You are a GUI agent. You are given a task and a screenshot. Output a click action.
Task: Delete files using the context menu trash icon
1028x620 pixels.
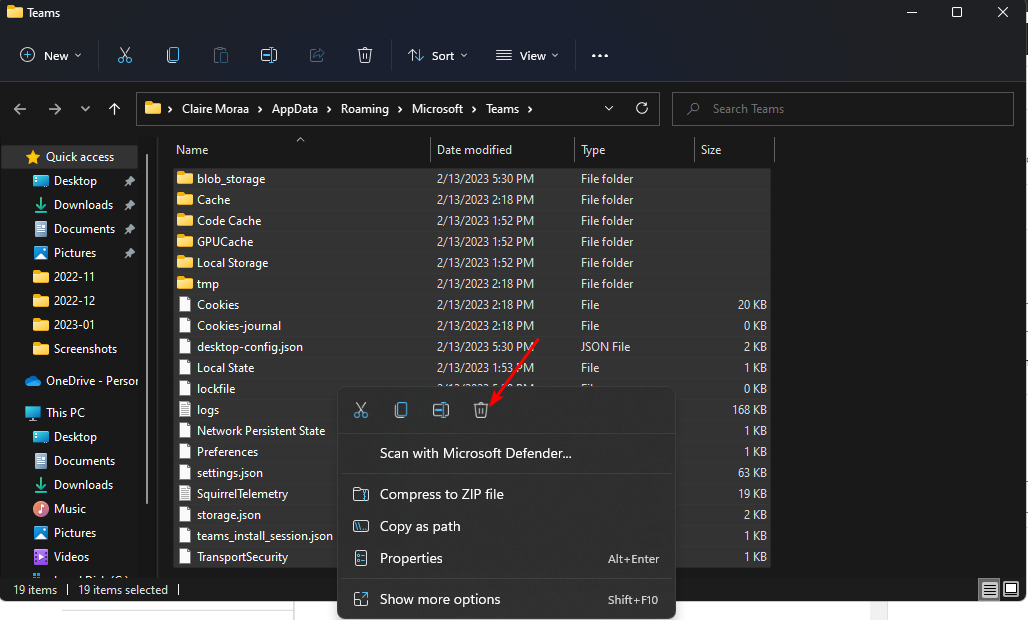coord(481,410)
